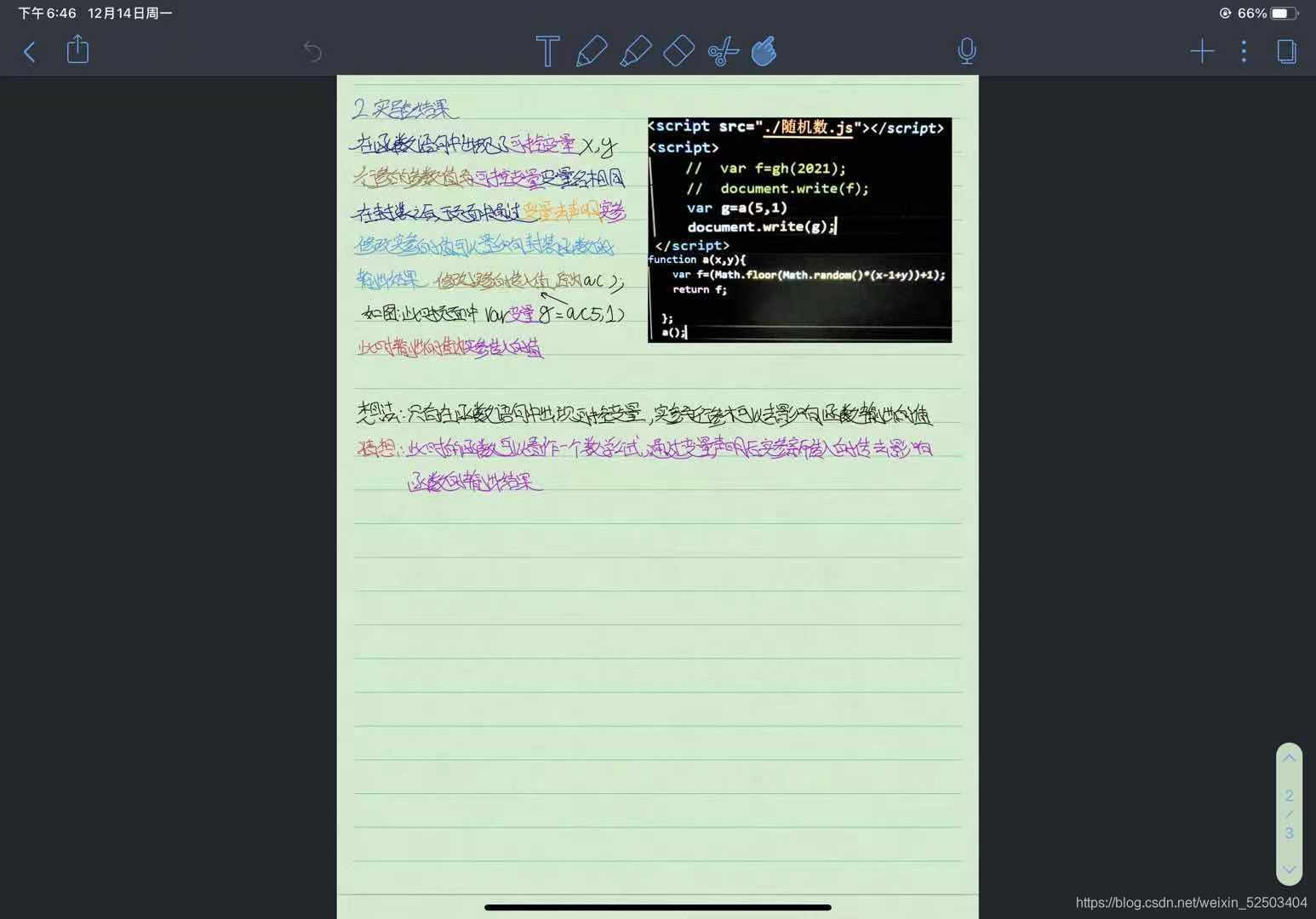
Task: Open the share and export options
Action: (x=77, y=50)
